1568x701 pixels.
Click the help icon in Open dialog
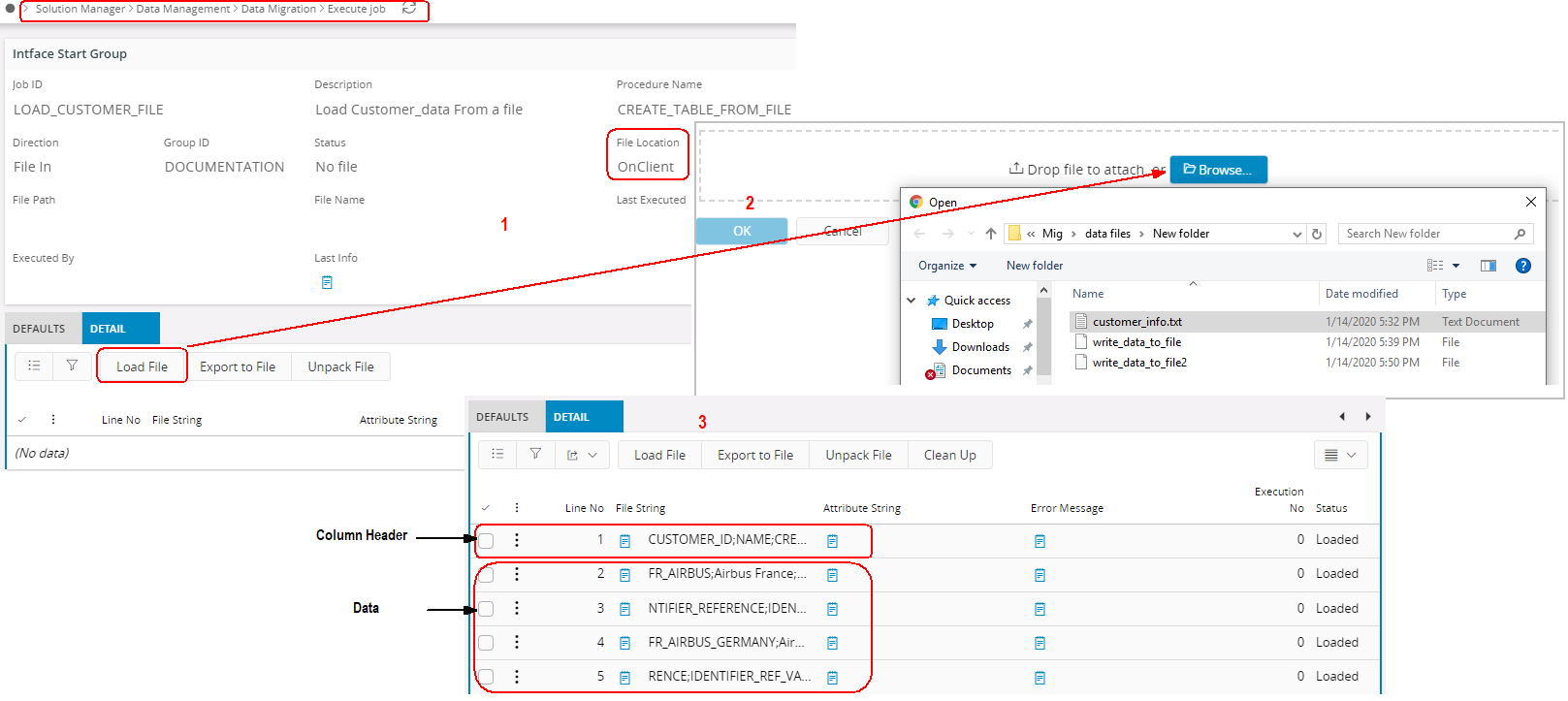pos(1522,266)
